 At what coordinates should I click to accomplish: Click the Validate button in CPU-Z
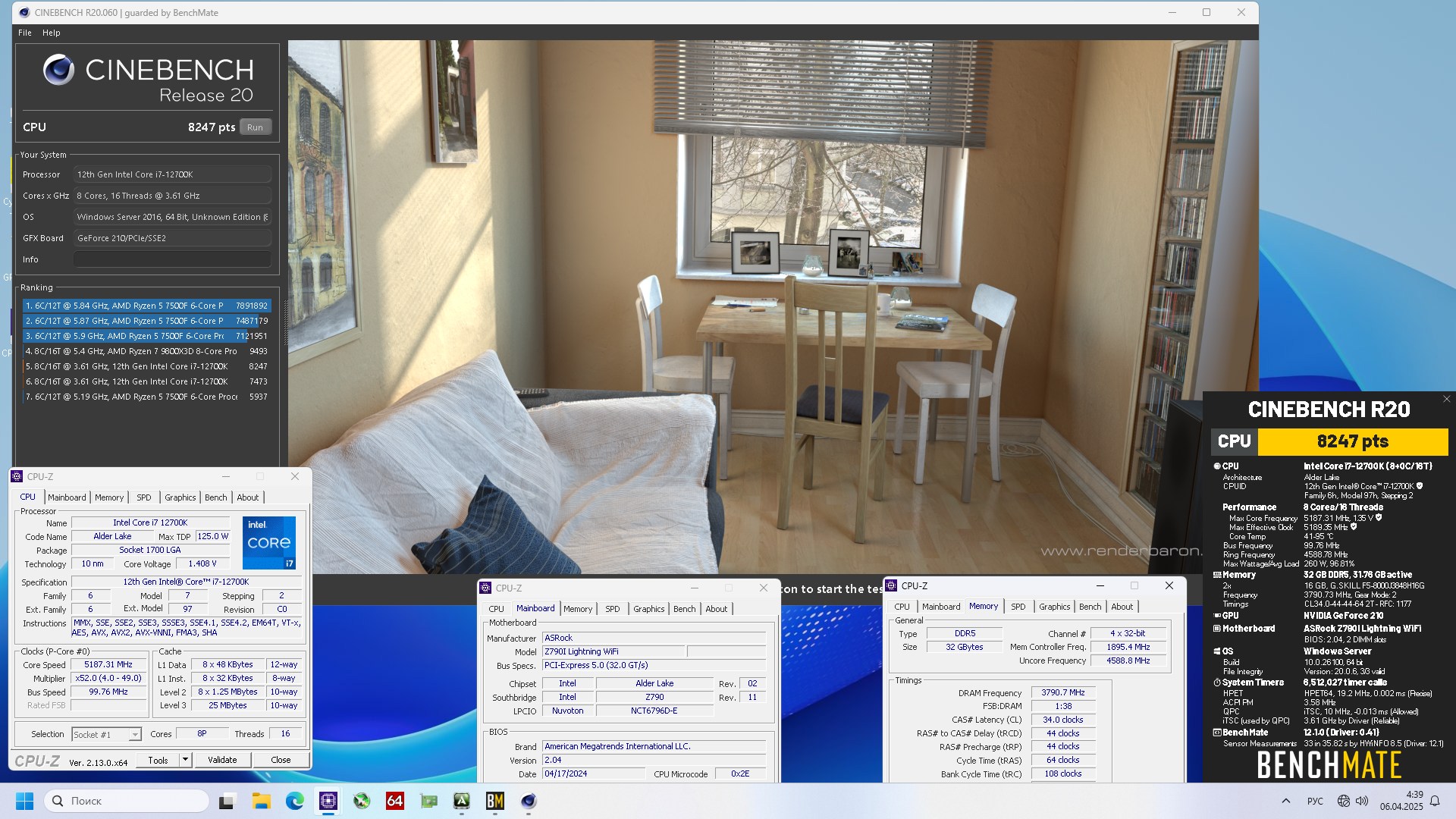tap(222, 760)
